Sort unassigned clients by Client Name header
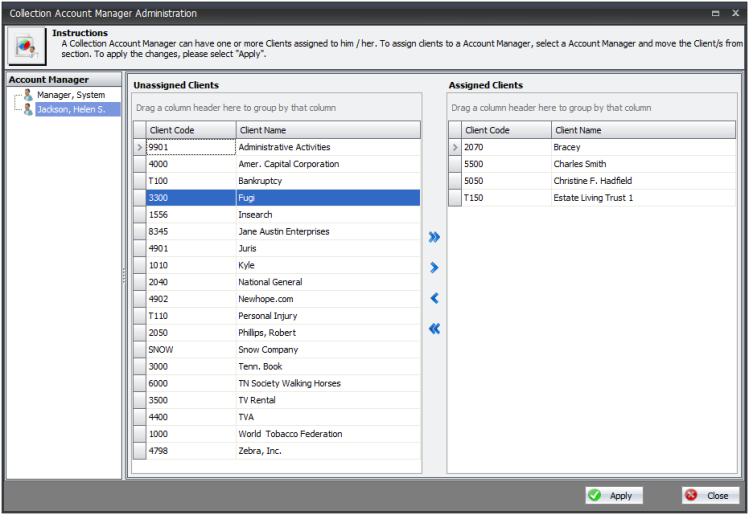 coord(327,130)
